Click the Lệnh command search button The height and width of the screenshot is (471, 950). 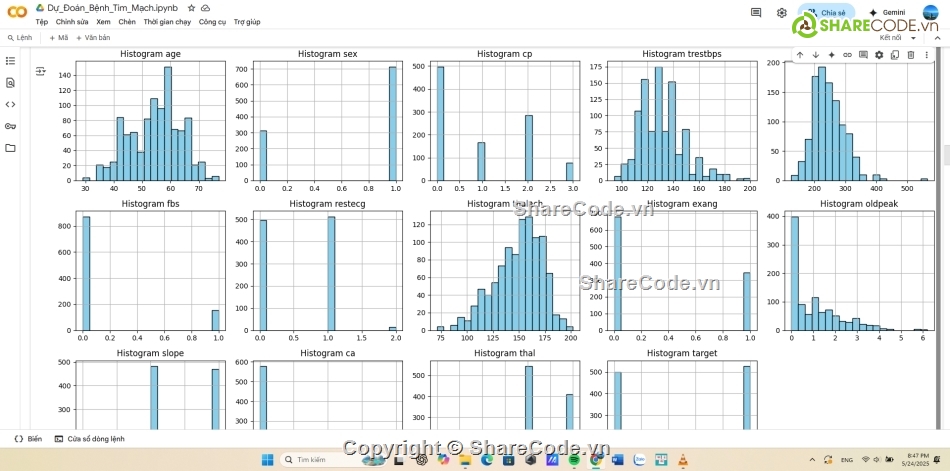(x=19, y=38)
